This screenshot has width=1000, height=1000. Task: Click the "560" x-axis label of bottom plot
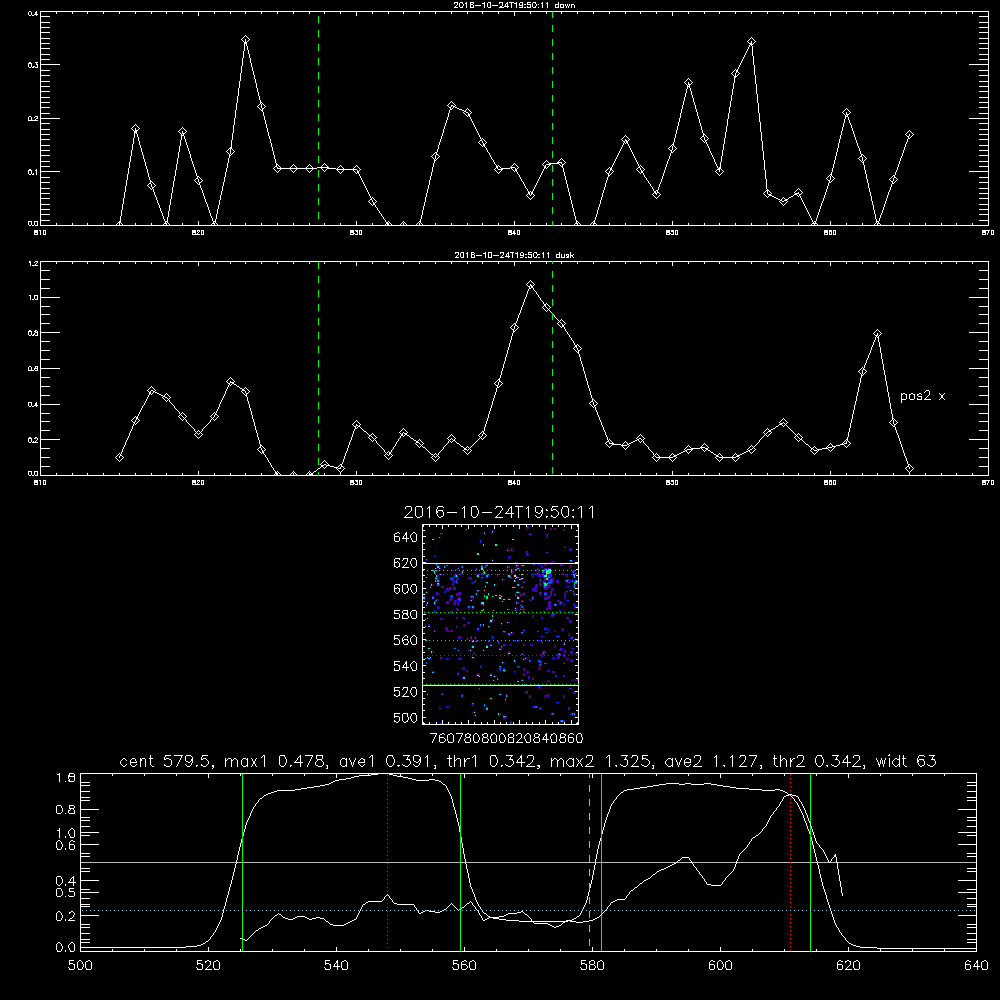click(464, 966)
